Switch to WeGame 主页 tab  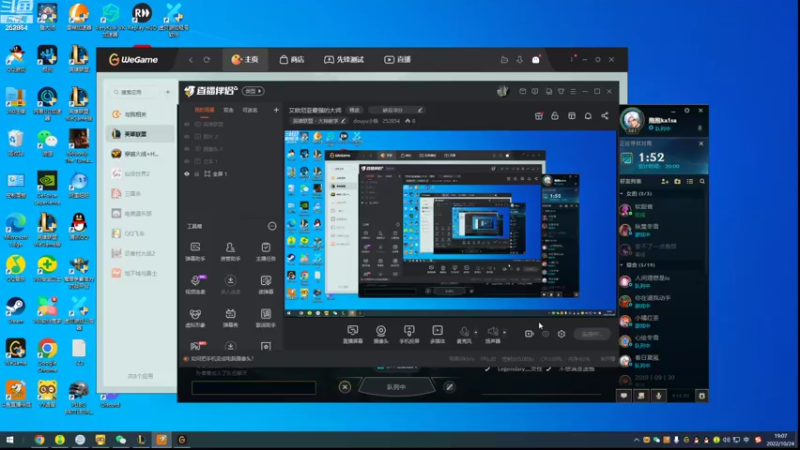pyautogui.click(x=245, y=60)
